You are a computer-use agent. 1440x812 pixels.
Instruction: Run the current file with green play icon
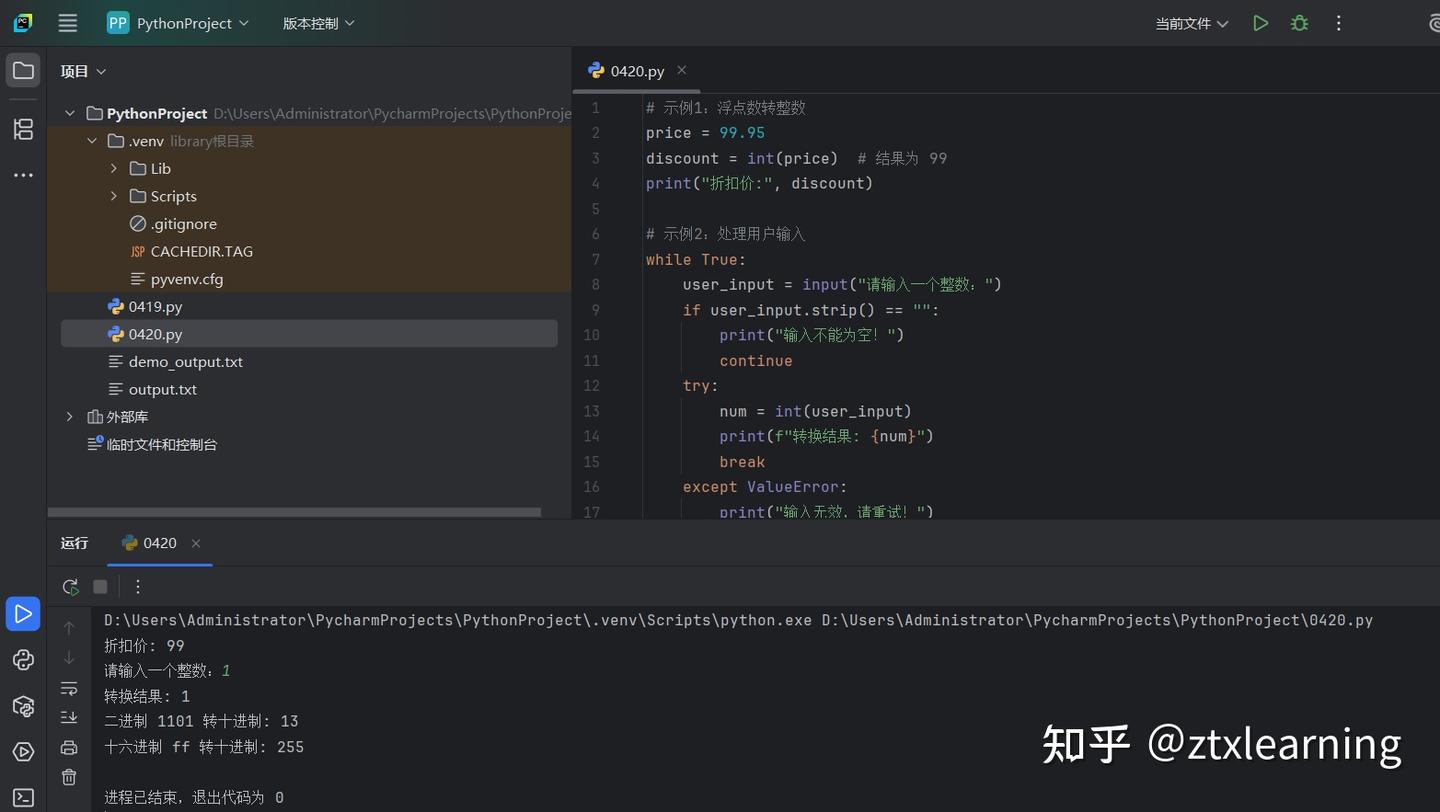[x=1260, y=23]
